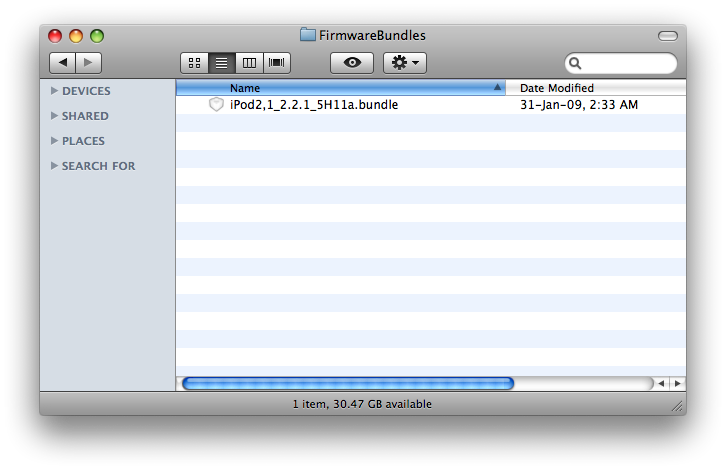
Task: Minimize the window with the yellow button
Action: pyautogui.click(x=76, y=36)
